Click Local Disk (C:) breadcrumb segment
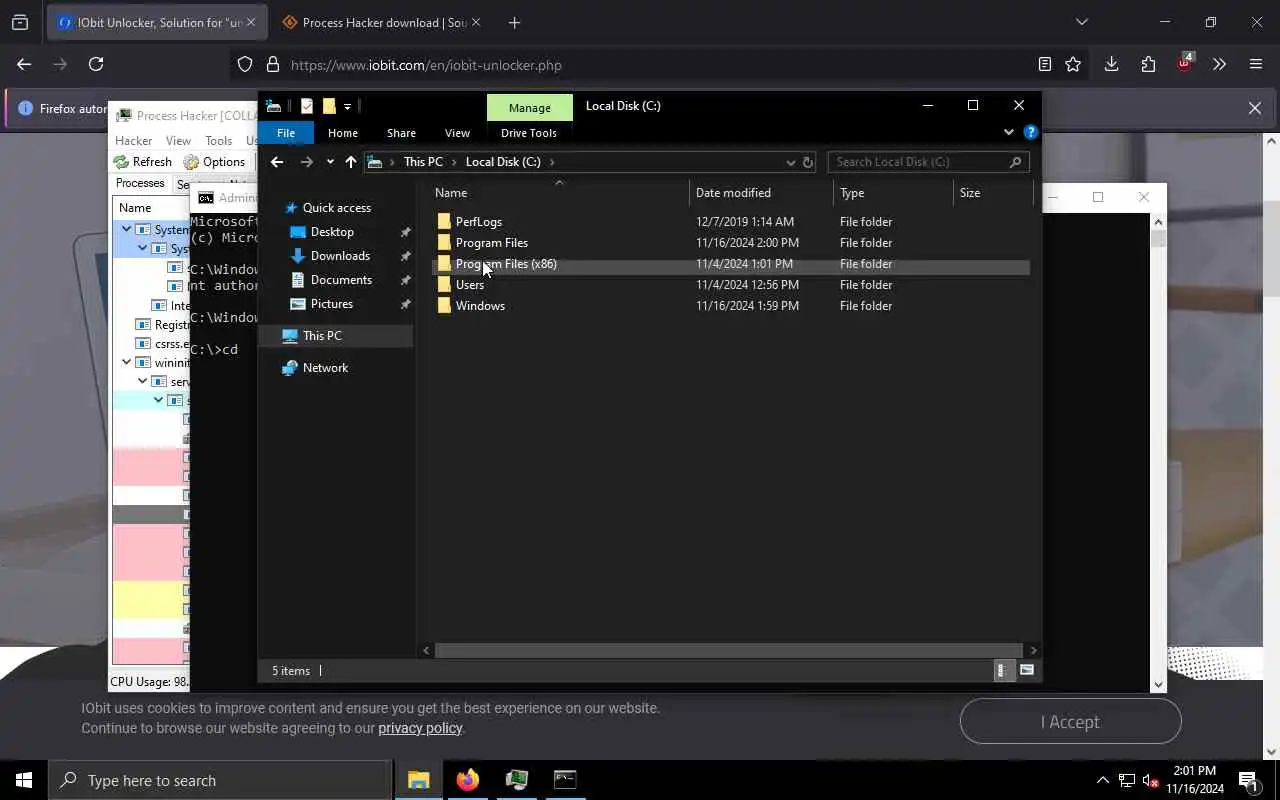The width and height of the screenshot is (1280, 800). (503, 162)
